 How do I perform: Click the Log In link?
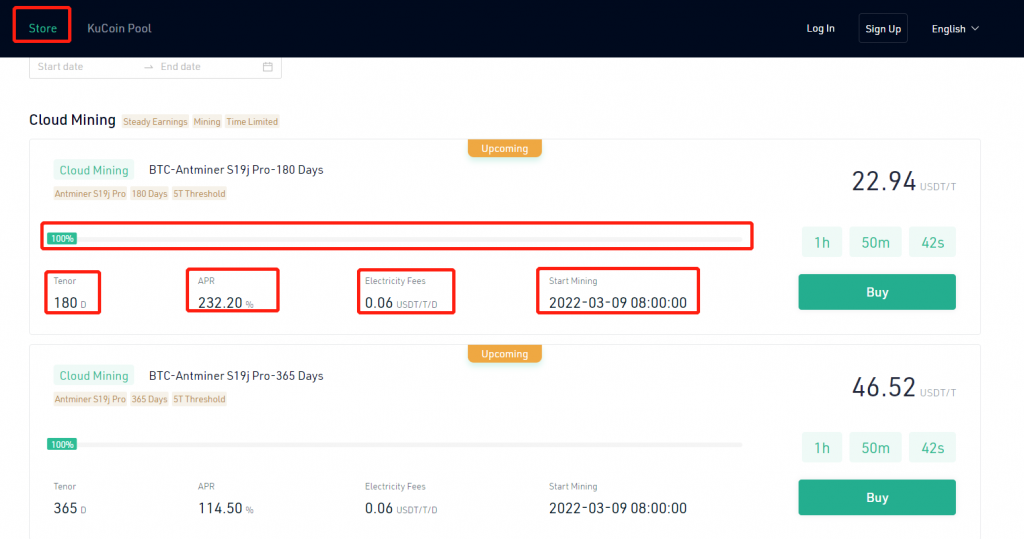[x=820, y=28]
